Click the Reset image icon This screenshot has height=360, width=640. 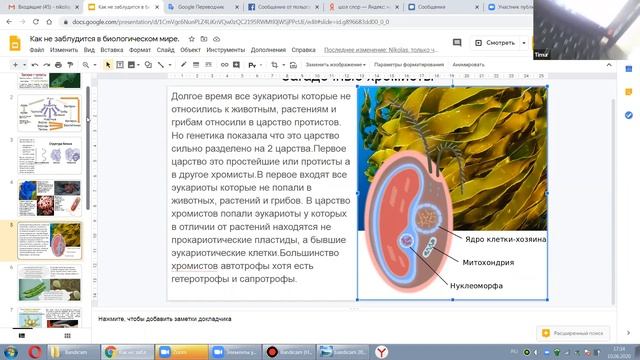(293, 65)
